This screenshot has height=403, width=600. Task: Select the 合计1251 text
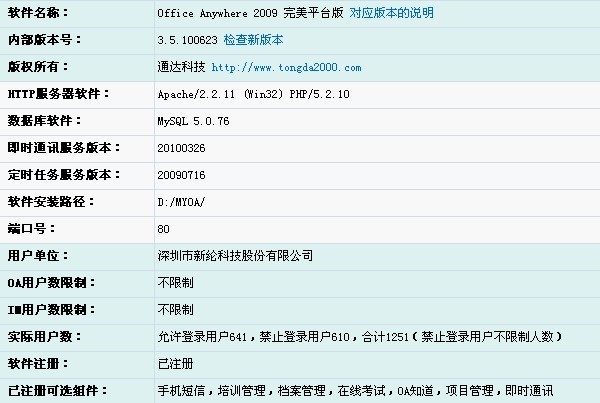(385, 337)
